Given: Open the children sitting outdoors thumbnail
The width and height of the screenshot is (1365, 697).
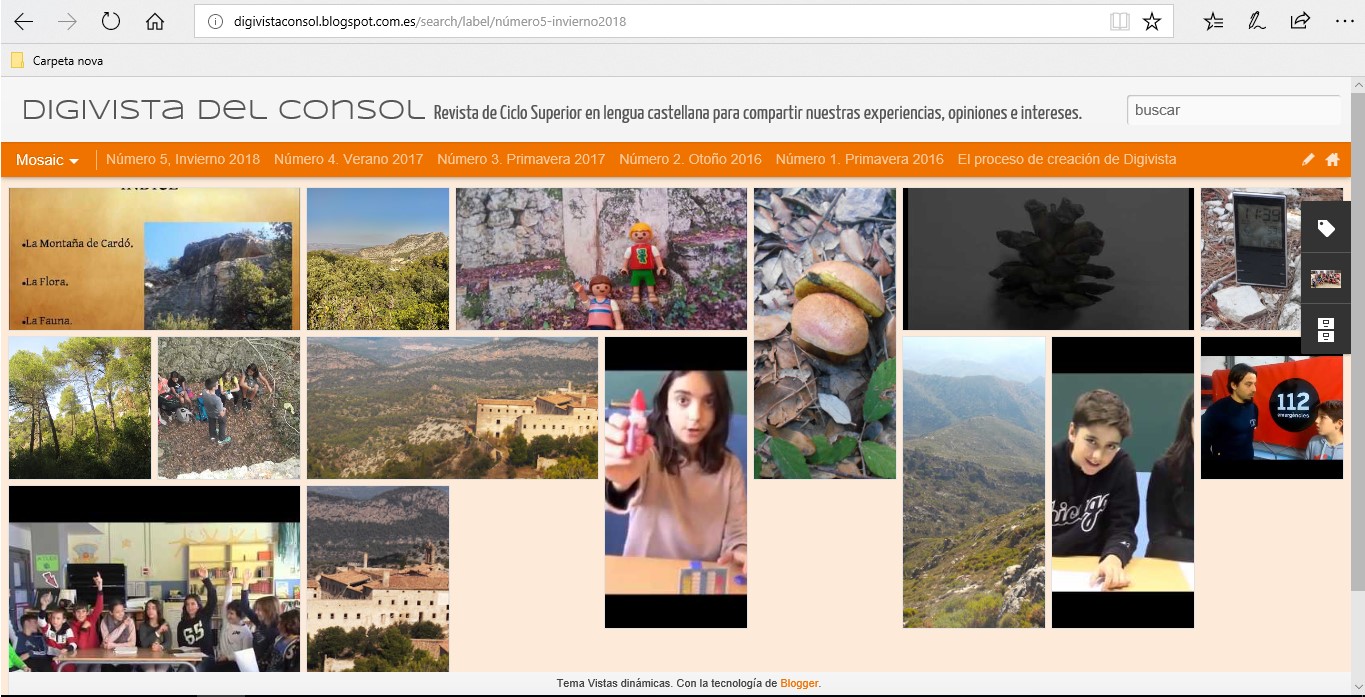Looking at the screenshot, I should [x=229, y=408].
